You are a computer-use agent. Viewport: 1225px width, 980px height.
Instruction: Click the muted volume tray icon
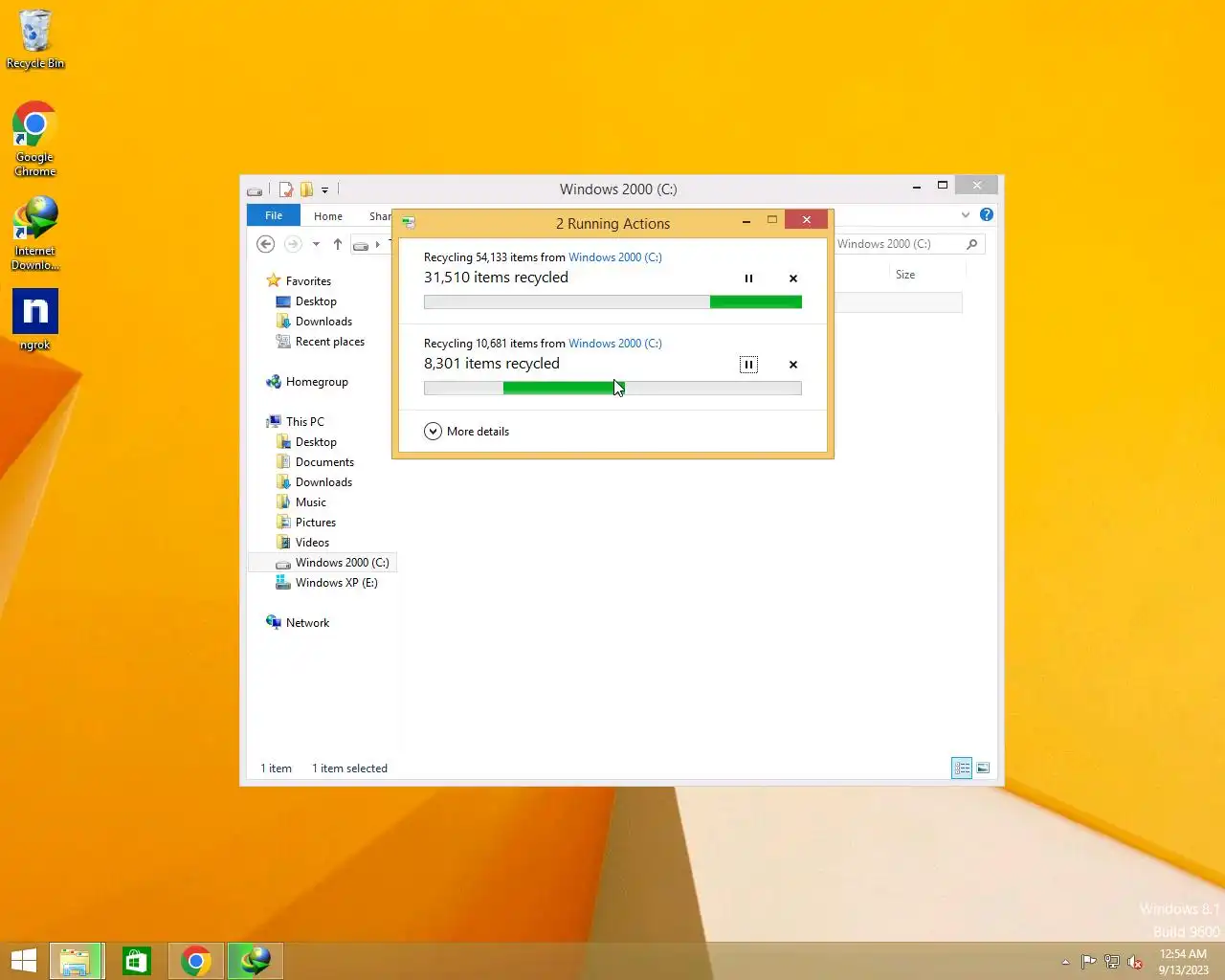coord(1135,962)
